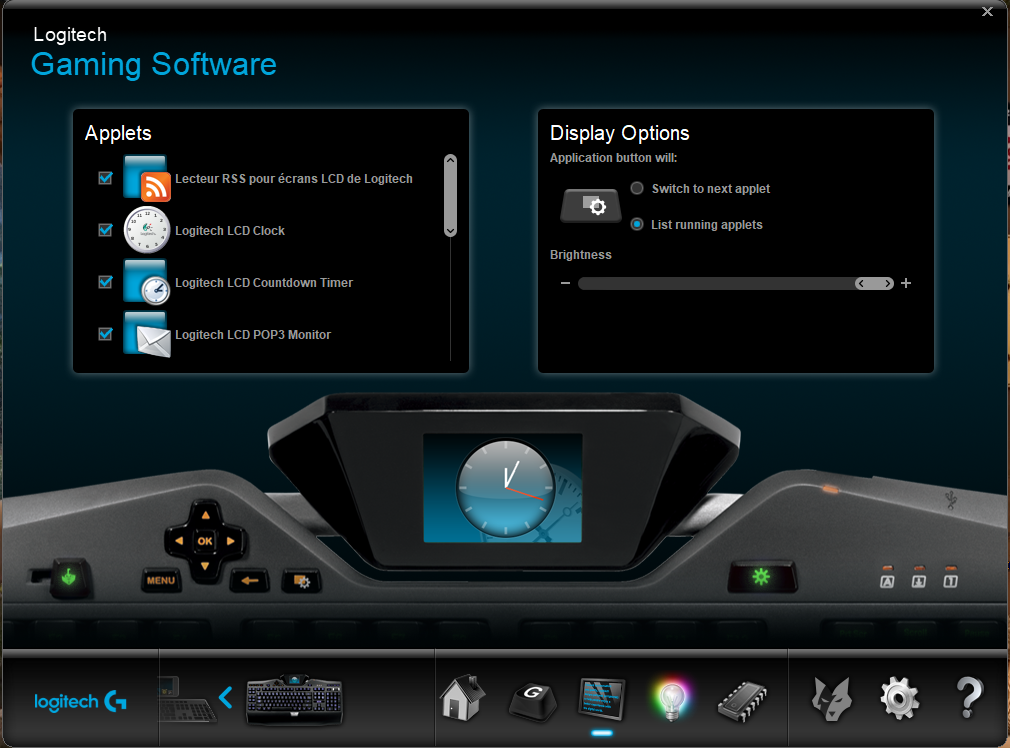Click the Countdown Timer applet icon

[147, 282]
